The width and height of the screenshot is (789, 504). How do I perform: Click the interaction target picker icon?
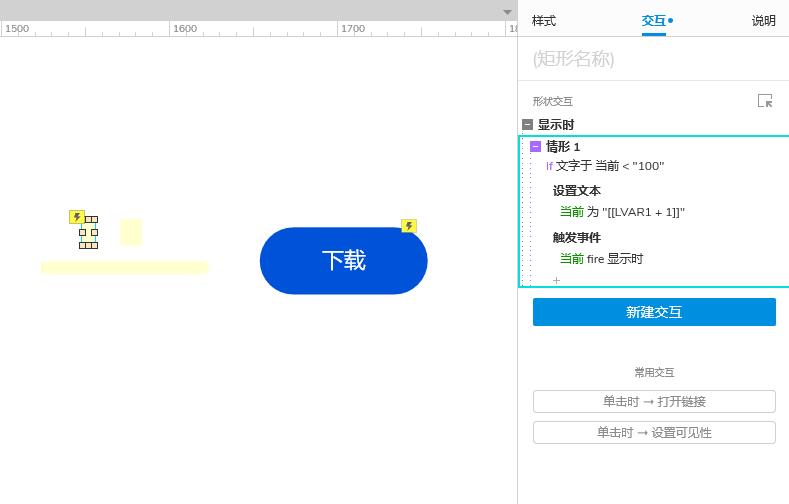pos(765,101)
